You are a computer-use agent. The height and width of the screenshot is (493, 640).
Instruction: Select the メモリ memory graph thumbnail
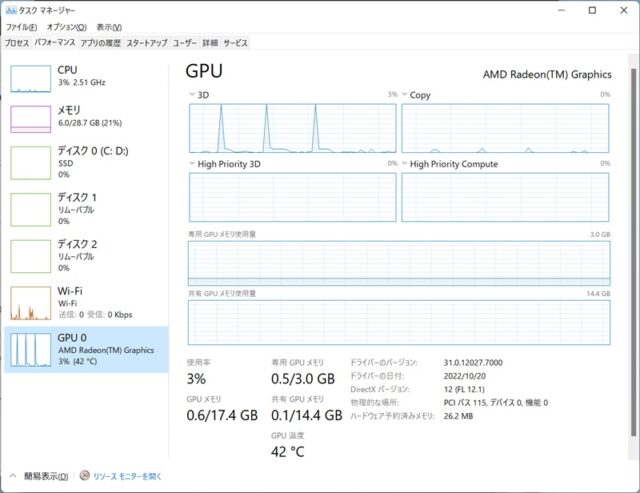(30, 118)
